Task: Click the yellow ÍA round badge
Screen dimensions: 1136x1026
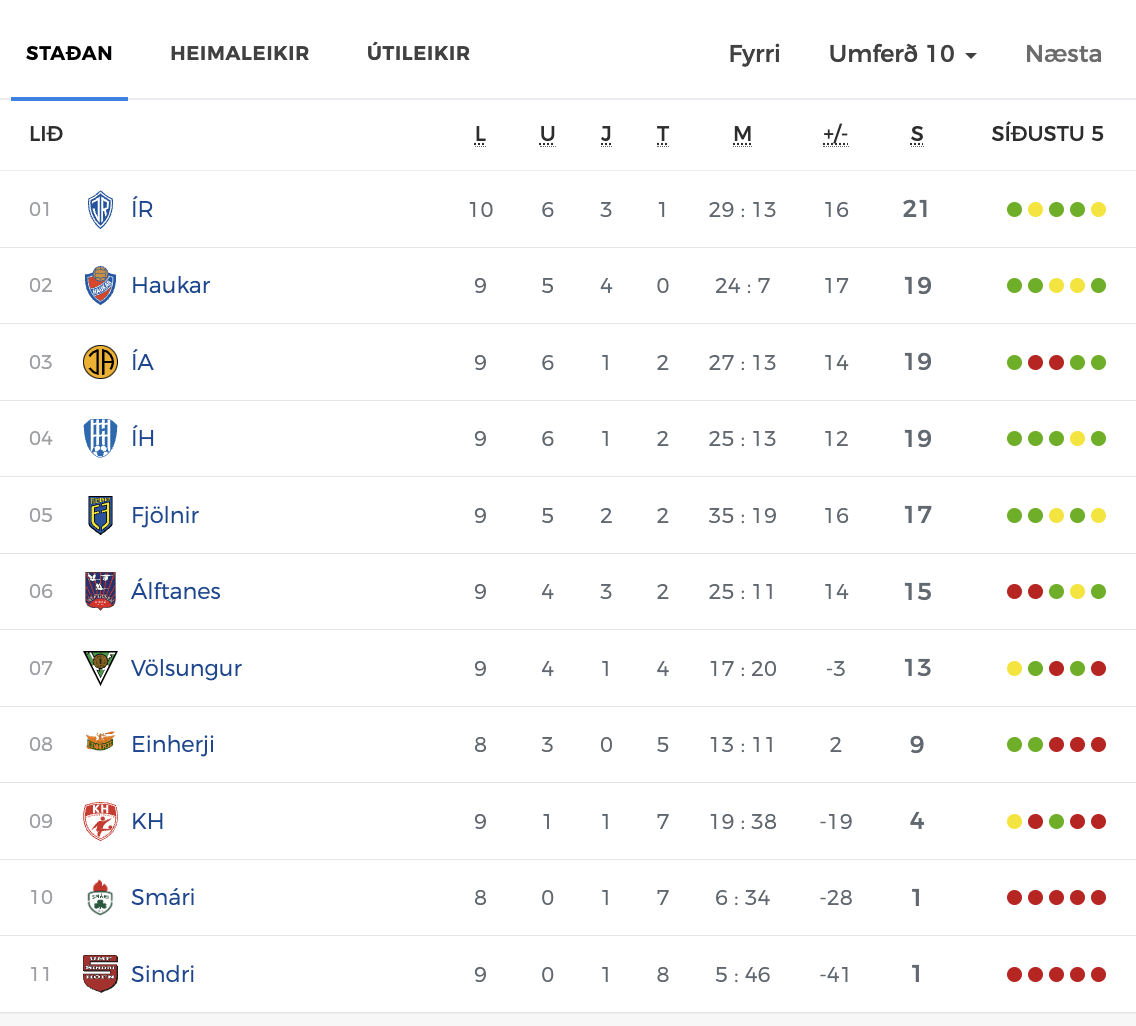Action: (100, 362)
